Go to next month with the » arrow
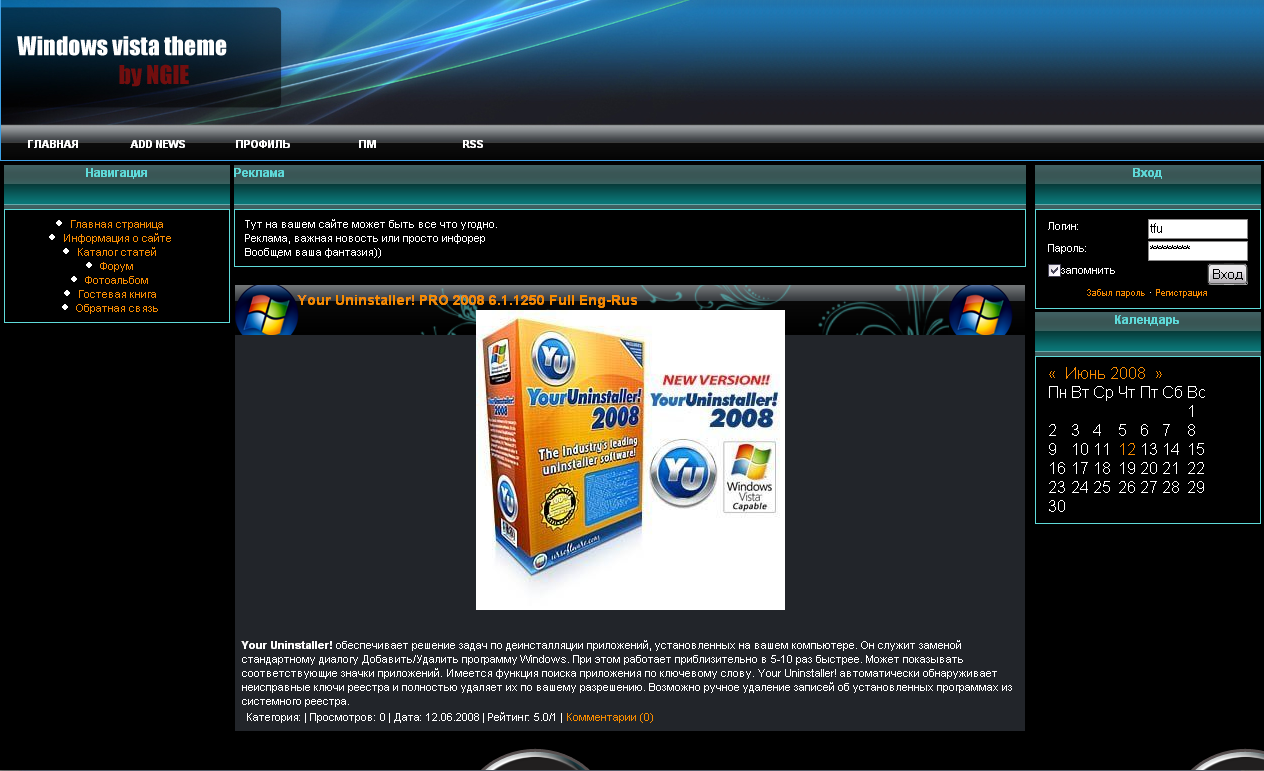The height and width of the screenshot is (771, 1264). coord(1158,374)
